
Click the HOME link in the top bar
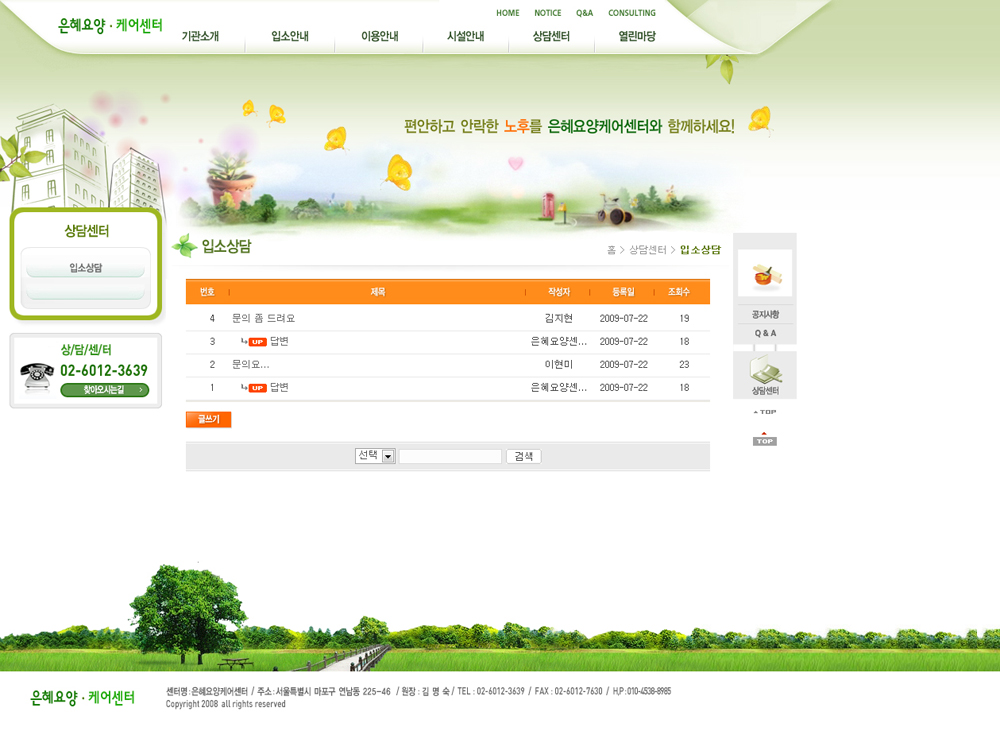click(x=508, y=13)
